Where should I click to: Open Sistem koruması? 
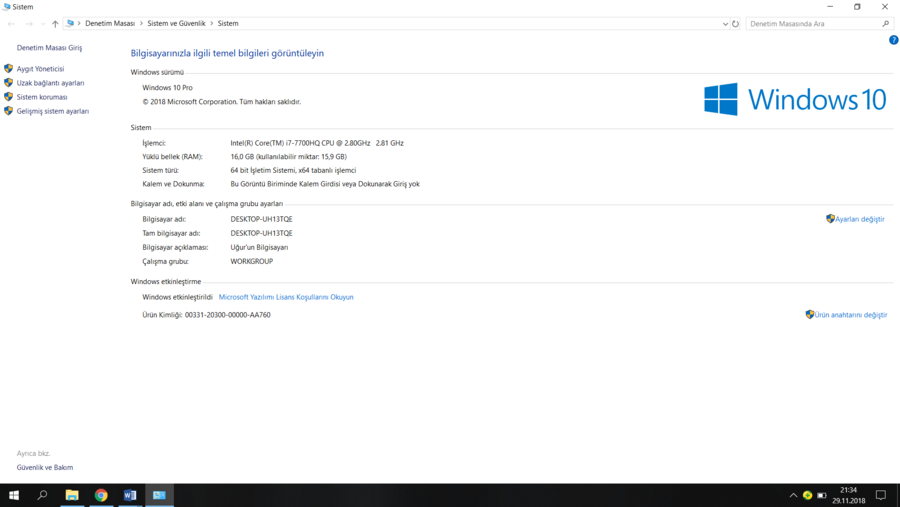[x=42, y=97]
